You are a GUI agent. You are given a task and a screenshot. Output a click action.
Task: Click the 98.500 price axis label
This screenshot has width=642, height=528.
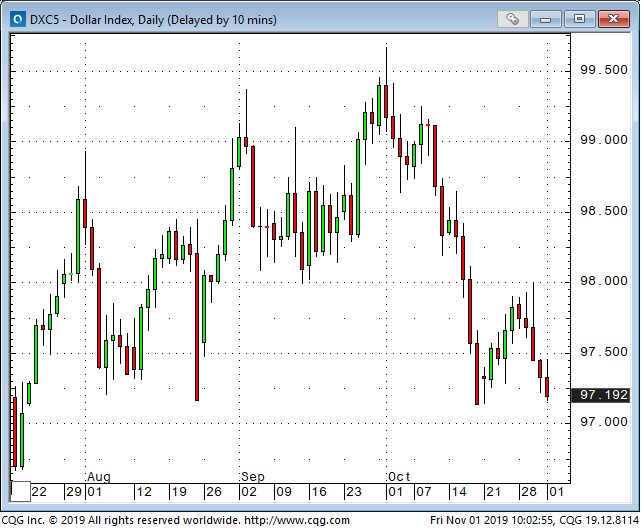[604, 211]
